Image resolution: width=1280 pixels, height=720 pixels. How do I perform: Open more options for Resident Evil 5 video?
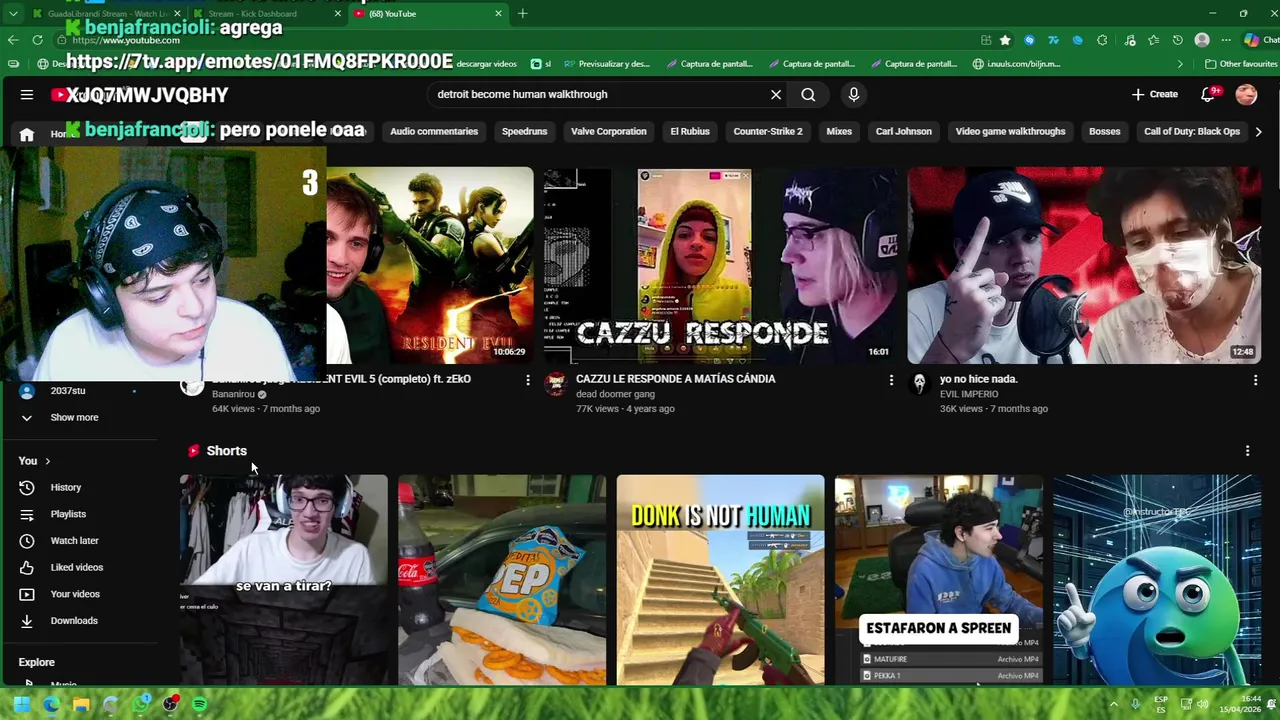pyautogui.click(x=528, y=380)
